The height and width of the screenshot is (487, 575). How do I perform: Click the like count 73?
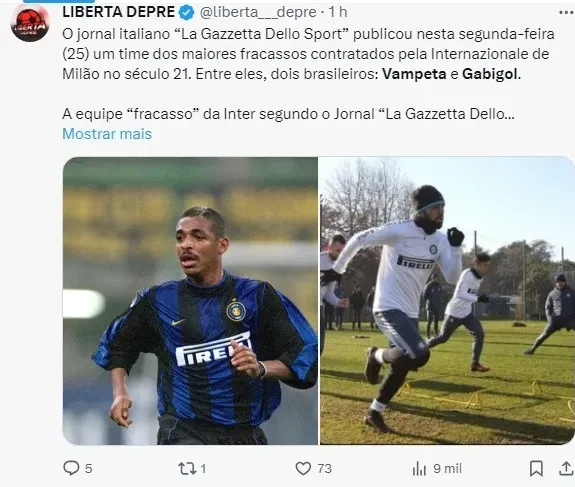pos(325,469)
